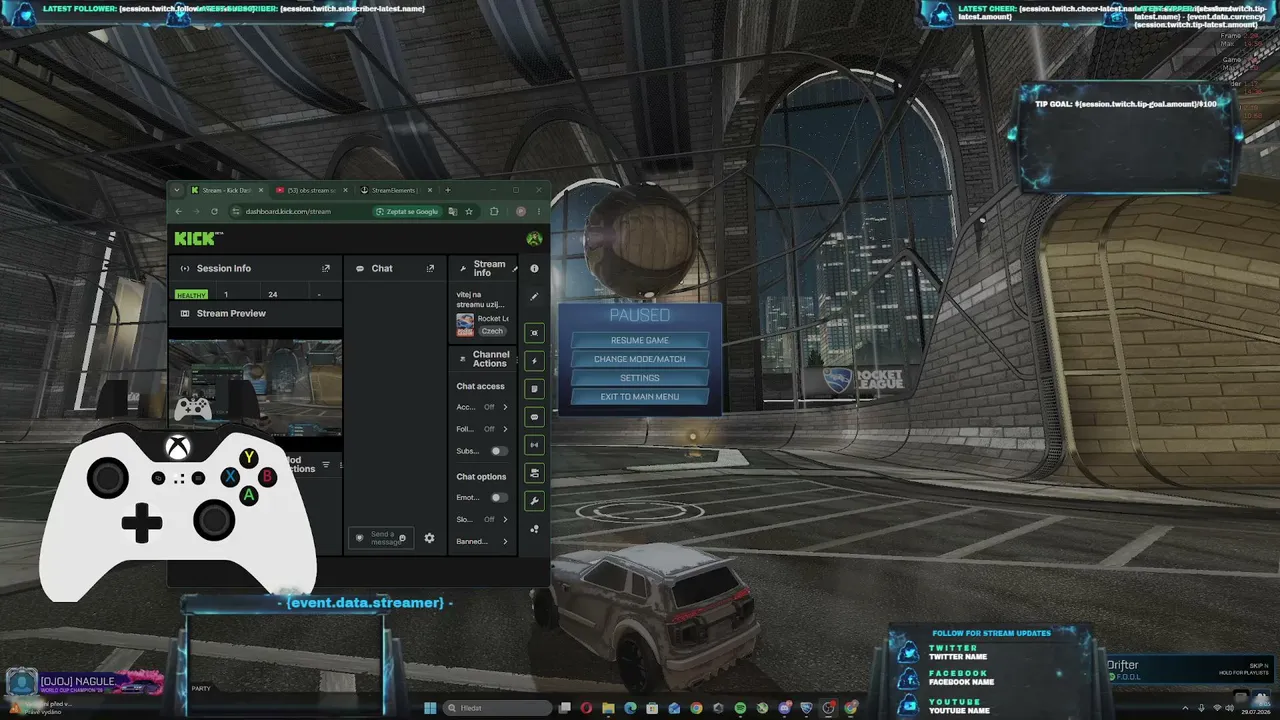Viewport: 1280px width, 720px height.
Task: Click the Czech language tag
Action: (492, 331)
